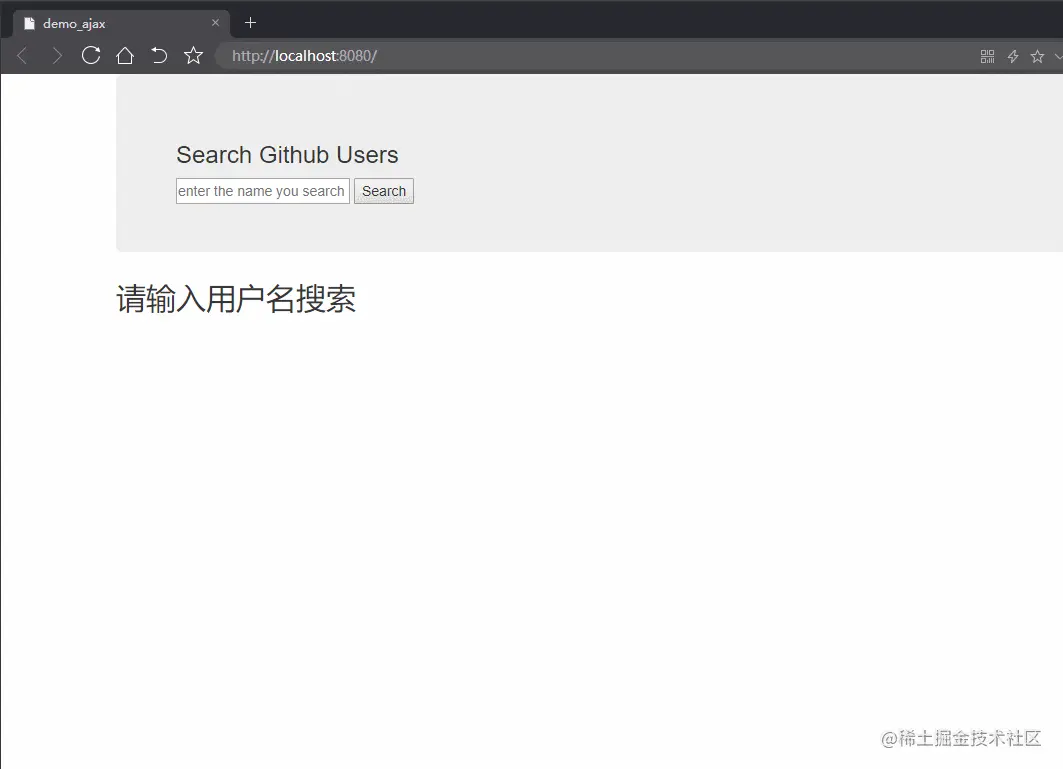Open a new tab with the plus button
The height and width of the screenshot is (769, 1063).
pyautogui.click(x=250, y=22)
